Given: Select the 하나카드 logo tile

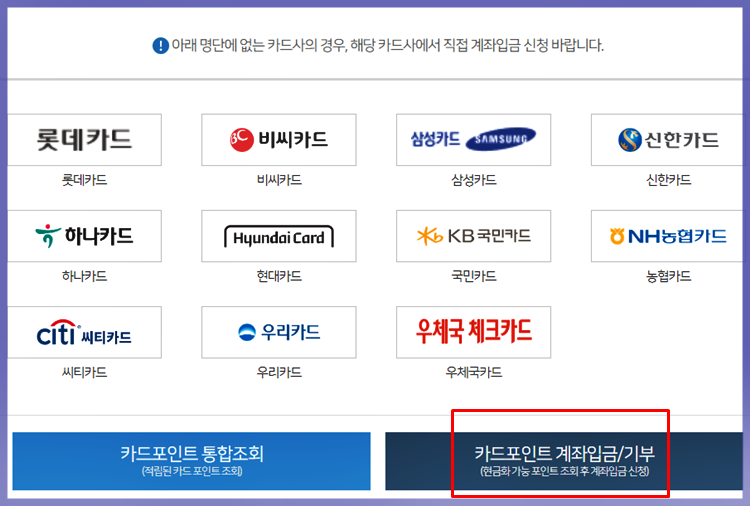Looking at the screenshot, I should point(85,236).
